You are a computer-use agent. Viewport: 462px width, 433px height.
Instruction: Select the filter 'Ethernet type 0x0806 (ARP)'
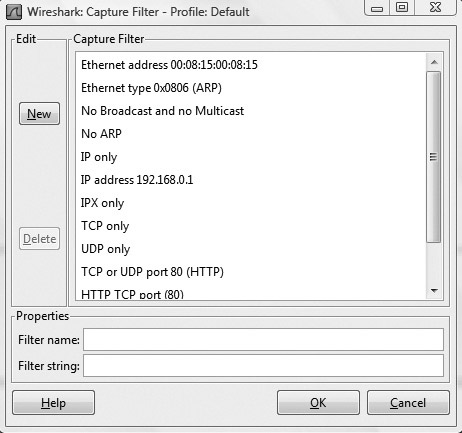(251, 88)
